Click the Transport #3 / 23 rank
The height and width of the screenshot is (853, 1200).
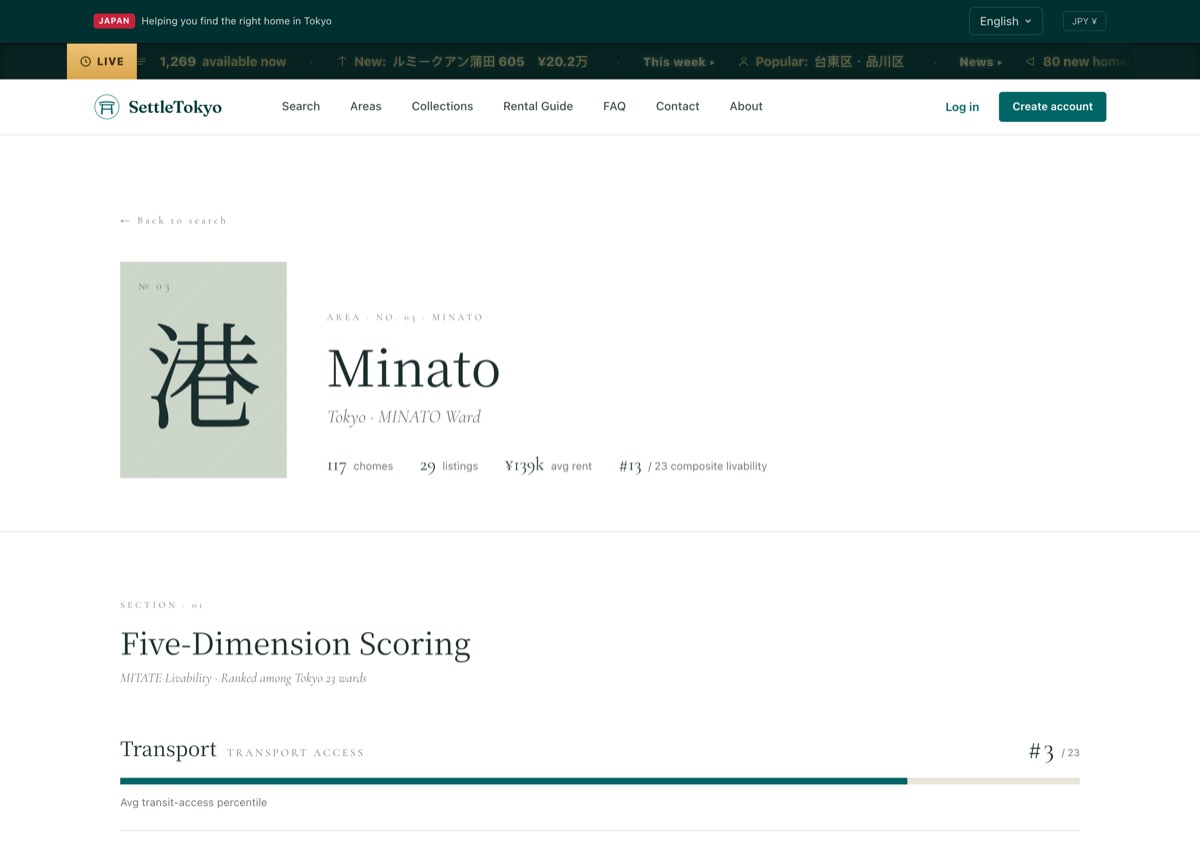[x=1054, y=751]
